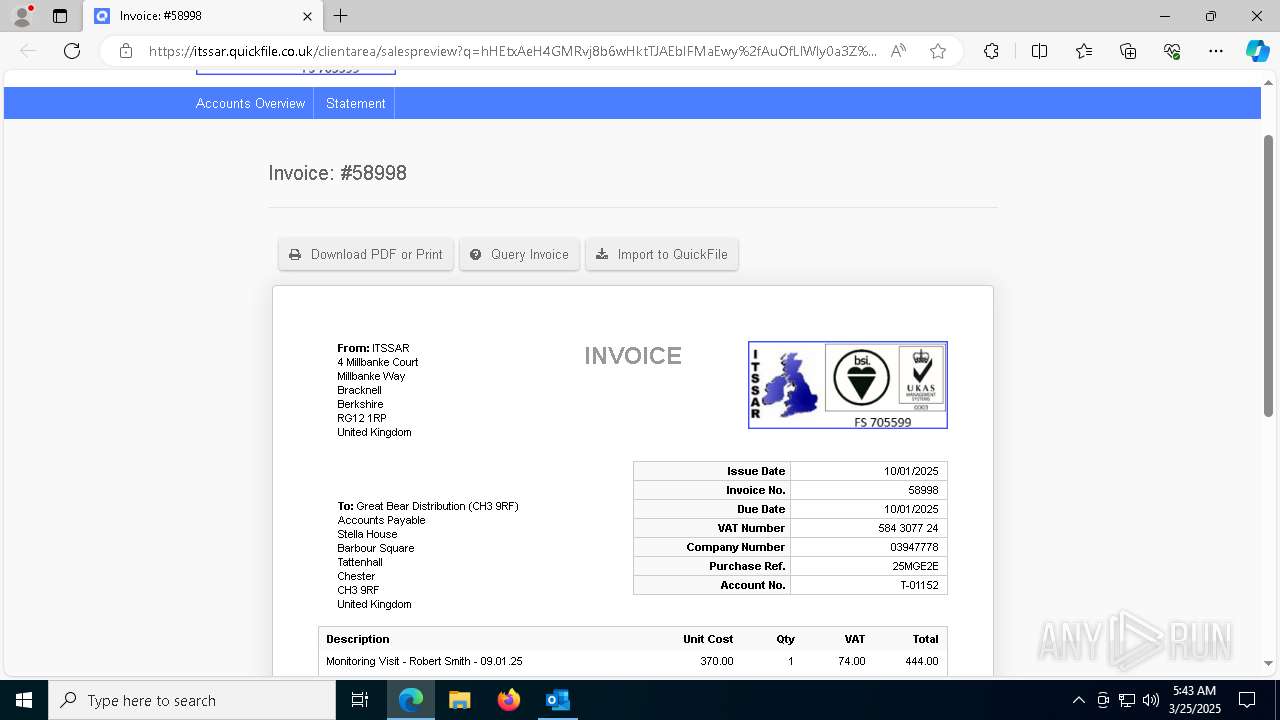Click the scrollbar down arrow
1280x720 pixels.
1268,663
